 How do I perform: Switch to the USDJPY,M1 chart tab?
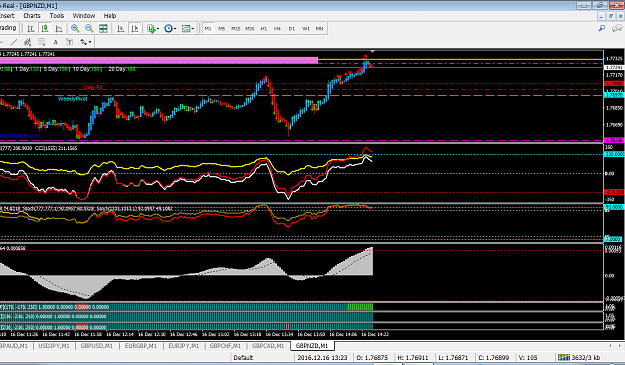(53, 346)
